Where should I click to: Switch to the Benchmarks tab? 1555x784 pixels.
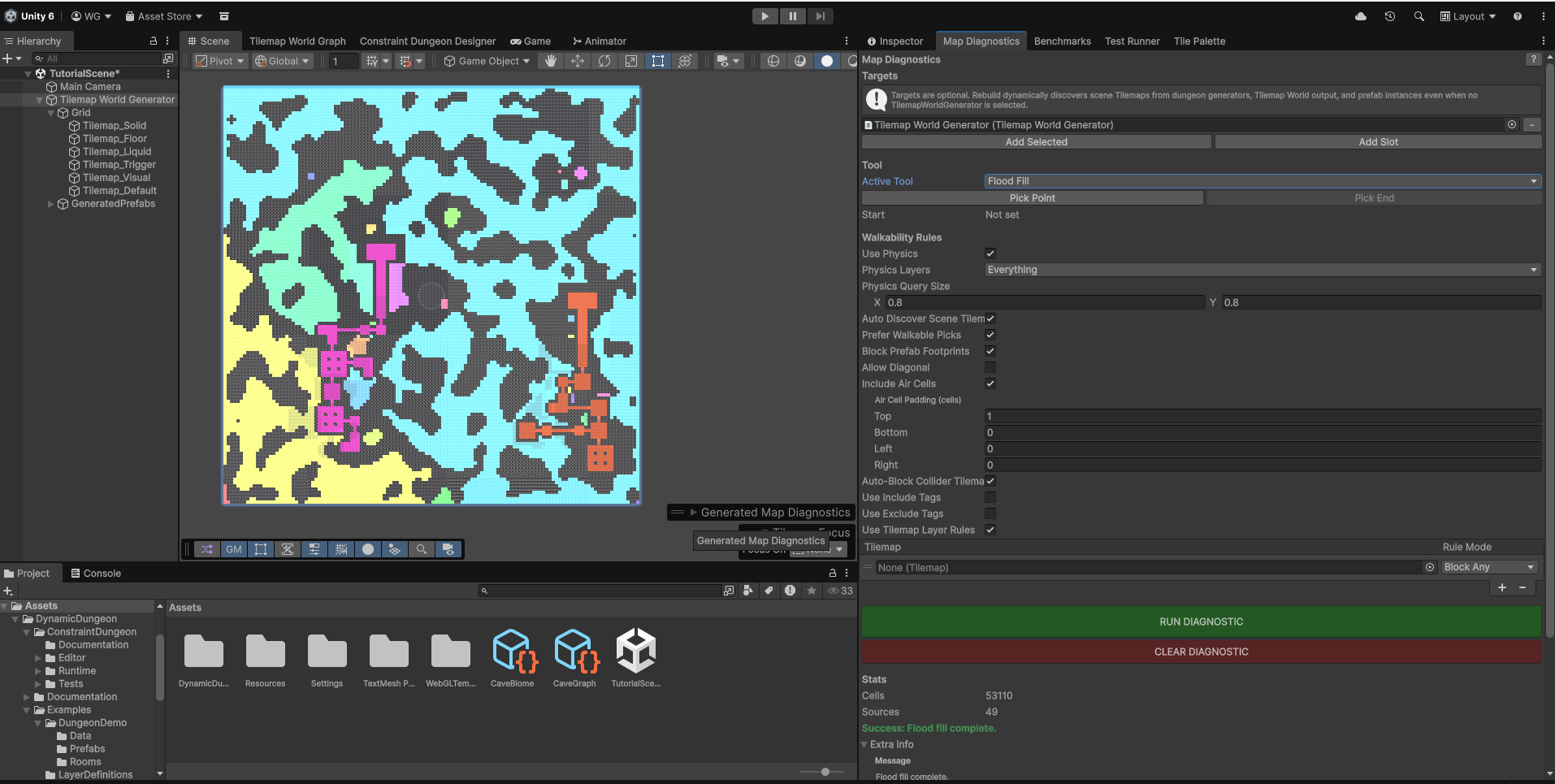click(x=1062, y=41)
